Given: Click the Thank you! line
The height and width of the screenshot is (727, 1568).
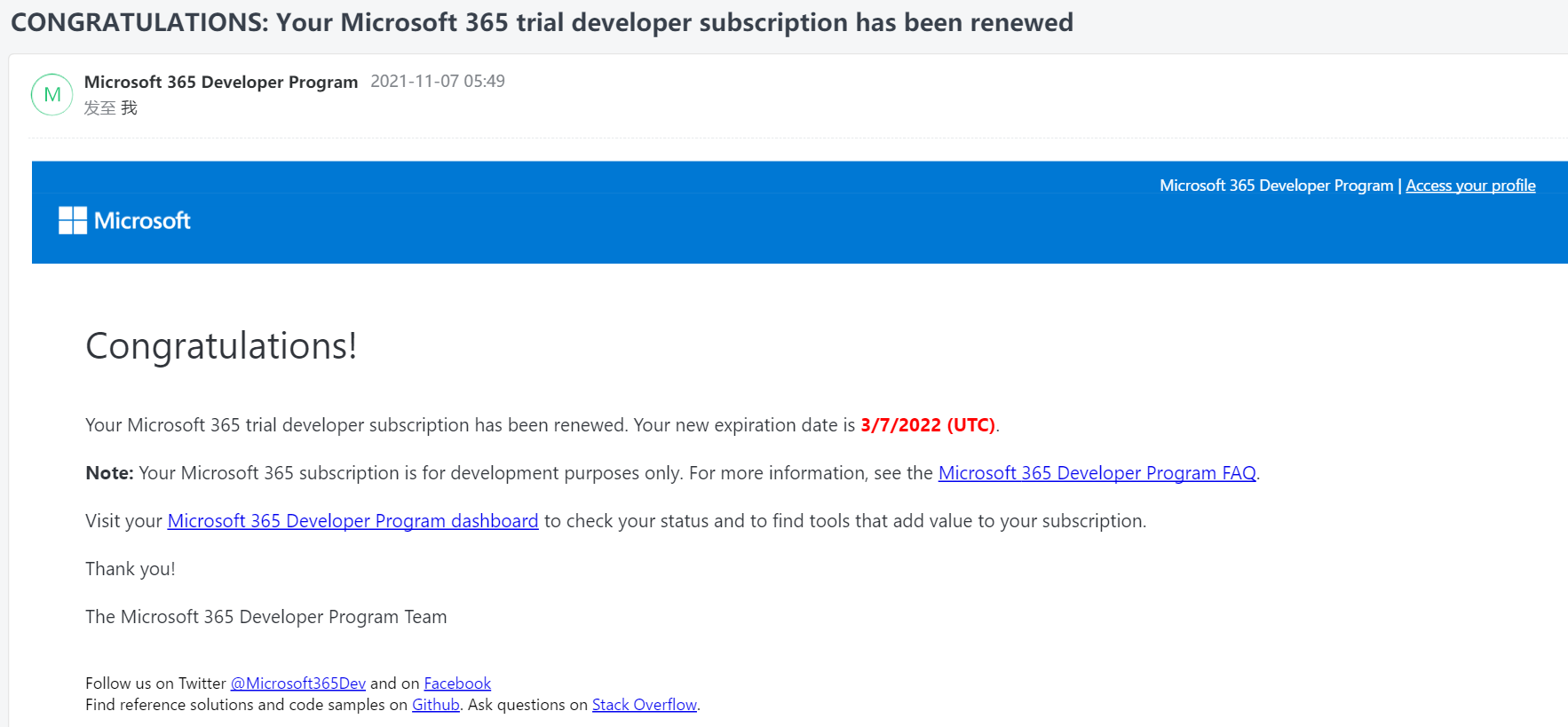Looking at the screenshot, I should (131, 569).
